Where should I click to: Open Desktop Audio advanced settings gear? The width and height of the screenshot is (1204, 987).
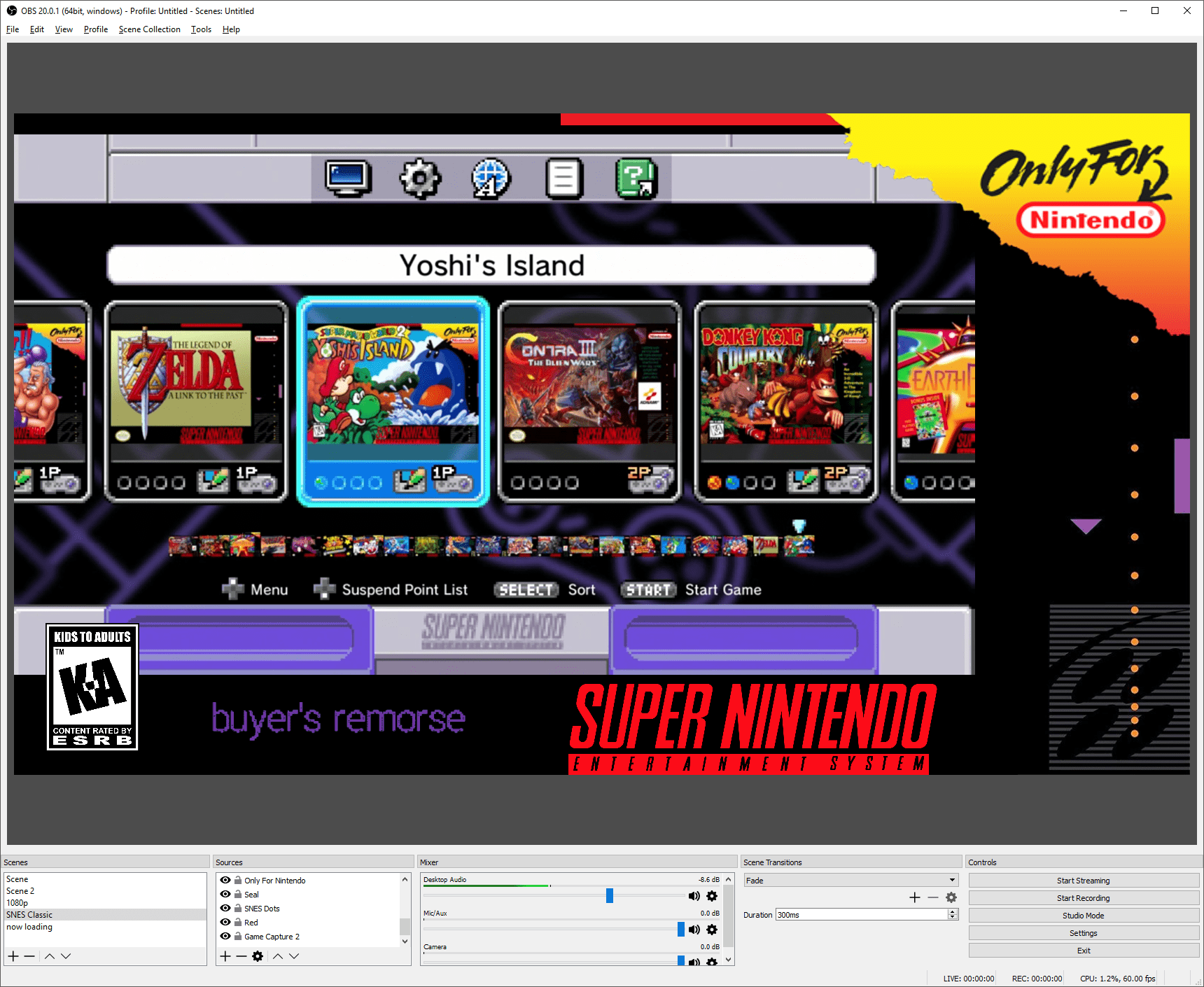[x=712, y=896]
